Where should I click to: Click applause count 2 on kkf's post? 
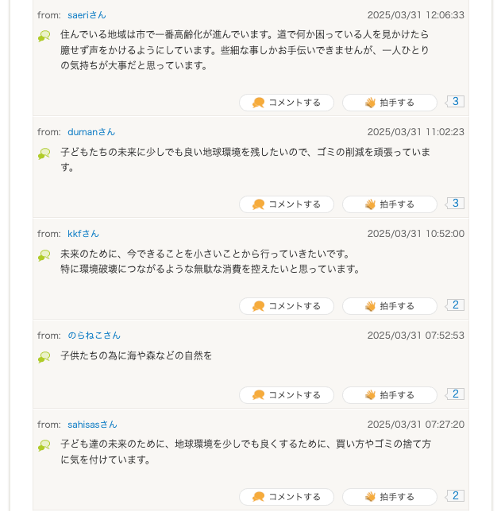455,305
